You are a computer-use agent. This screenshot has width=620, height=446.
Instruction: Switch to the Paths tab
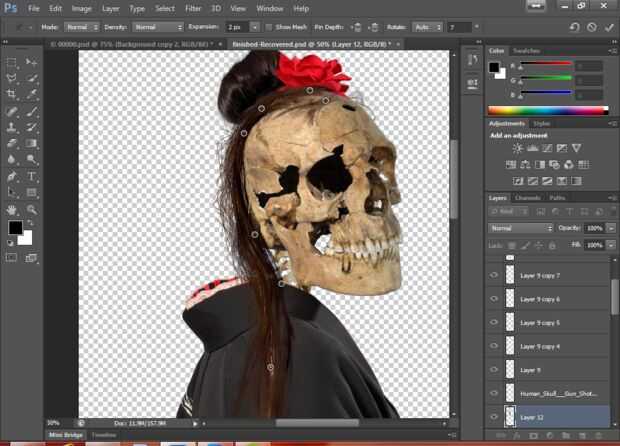pyautogui.click(x=557, y=197)
